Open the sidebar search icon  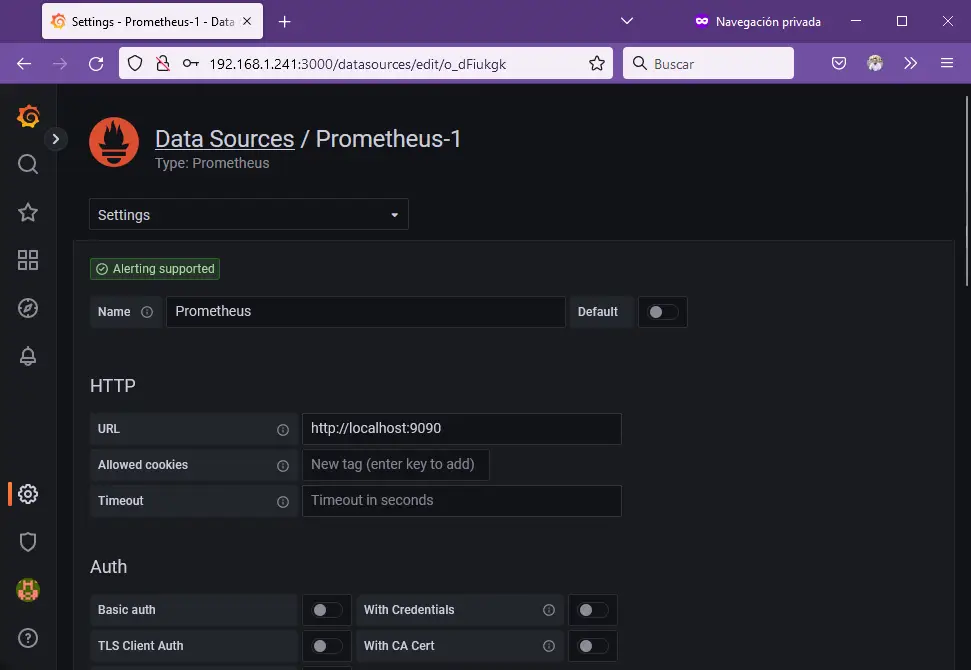28,164
